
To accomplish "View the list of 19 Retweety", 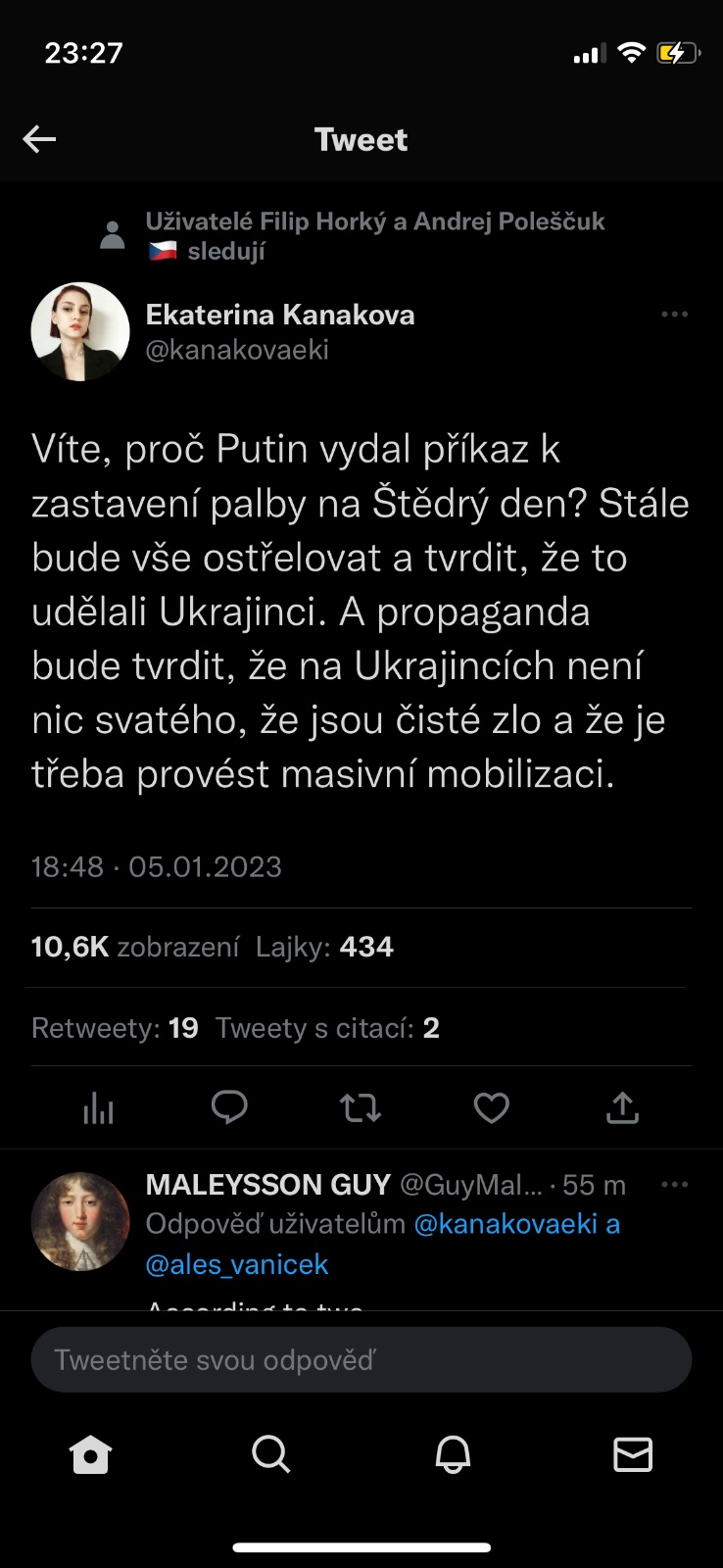I will (x=115, y=1028).
